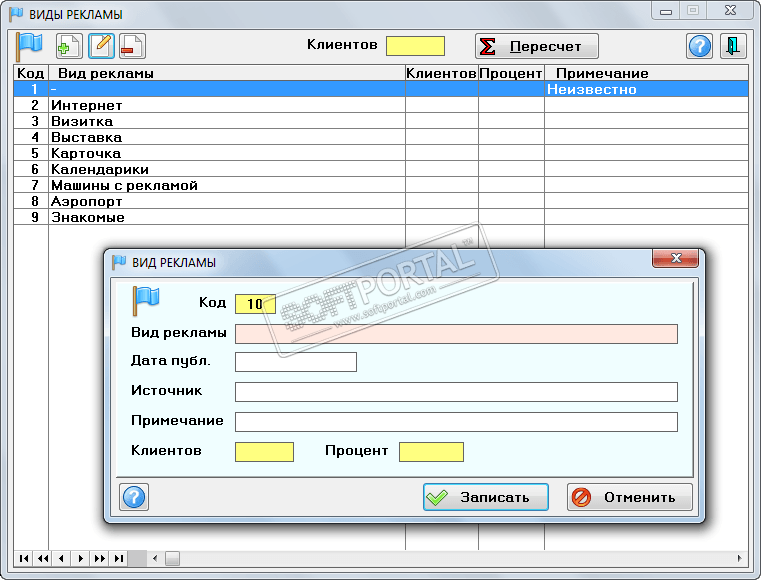761x580 pixels.
Task: Close the ВИДЫ РЕКЛАМЫ main window
Action: point(730,11)
